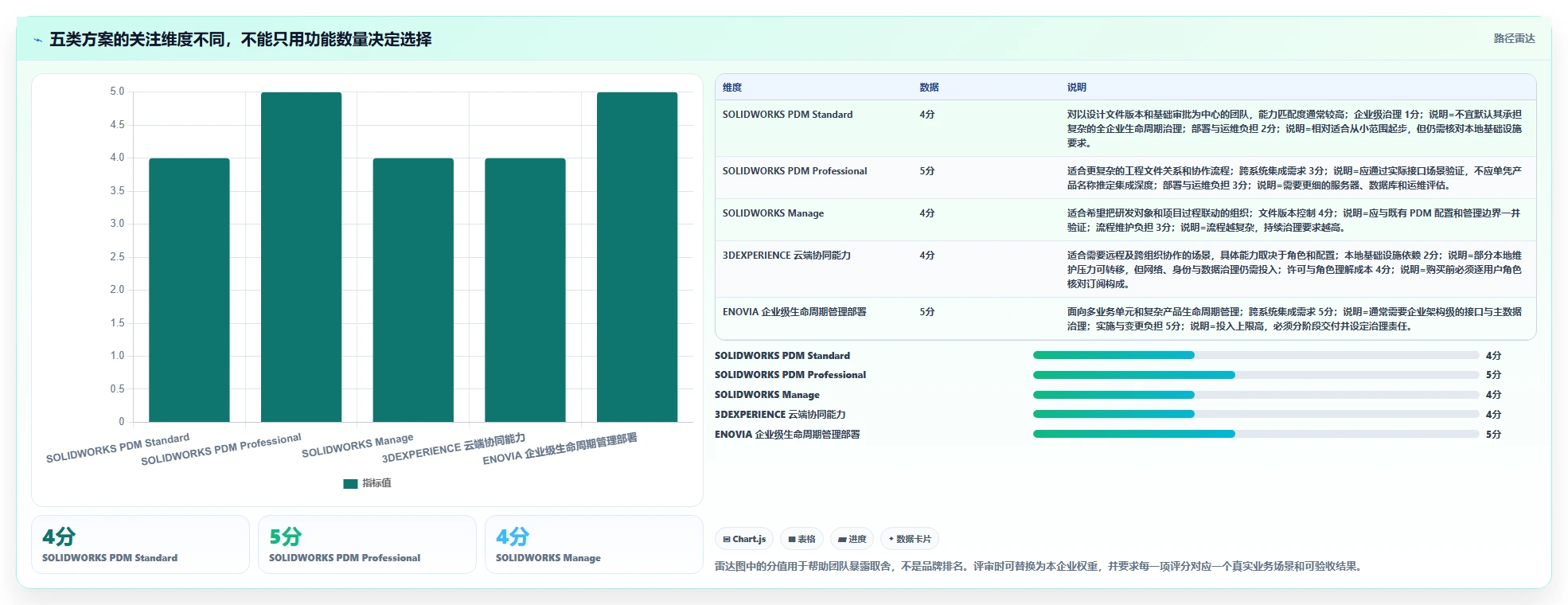Select the SOLIDWORKS Manage bar in the chart

pos(413,290)
